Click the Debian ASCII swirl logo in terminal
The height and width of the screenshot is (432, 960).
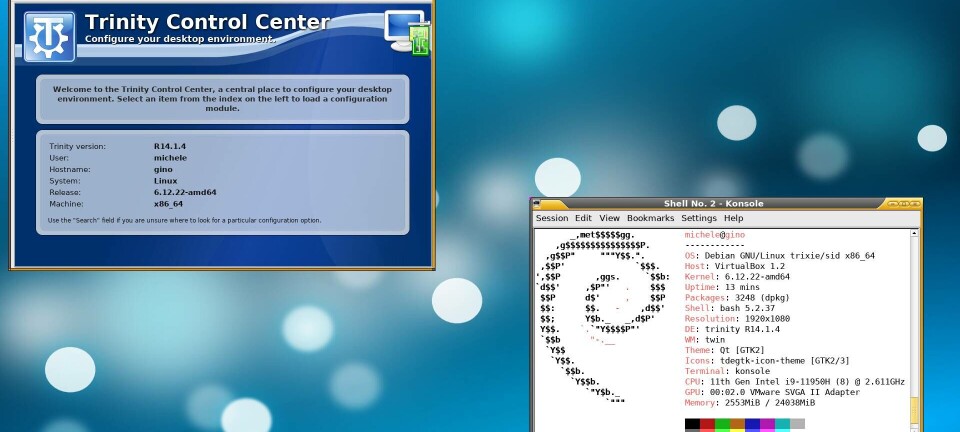pos(603,318)
